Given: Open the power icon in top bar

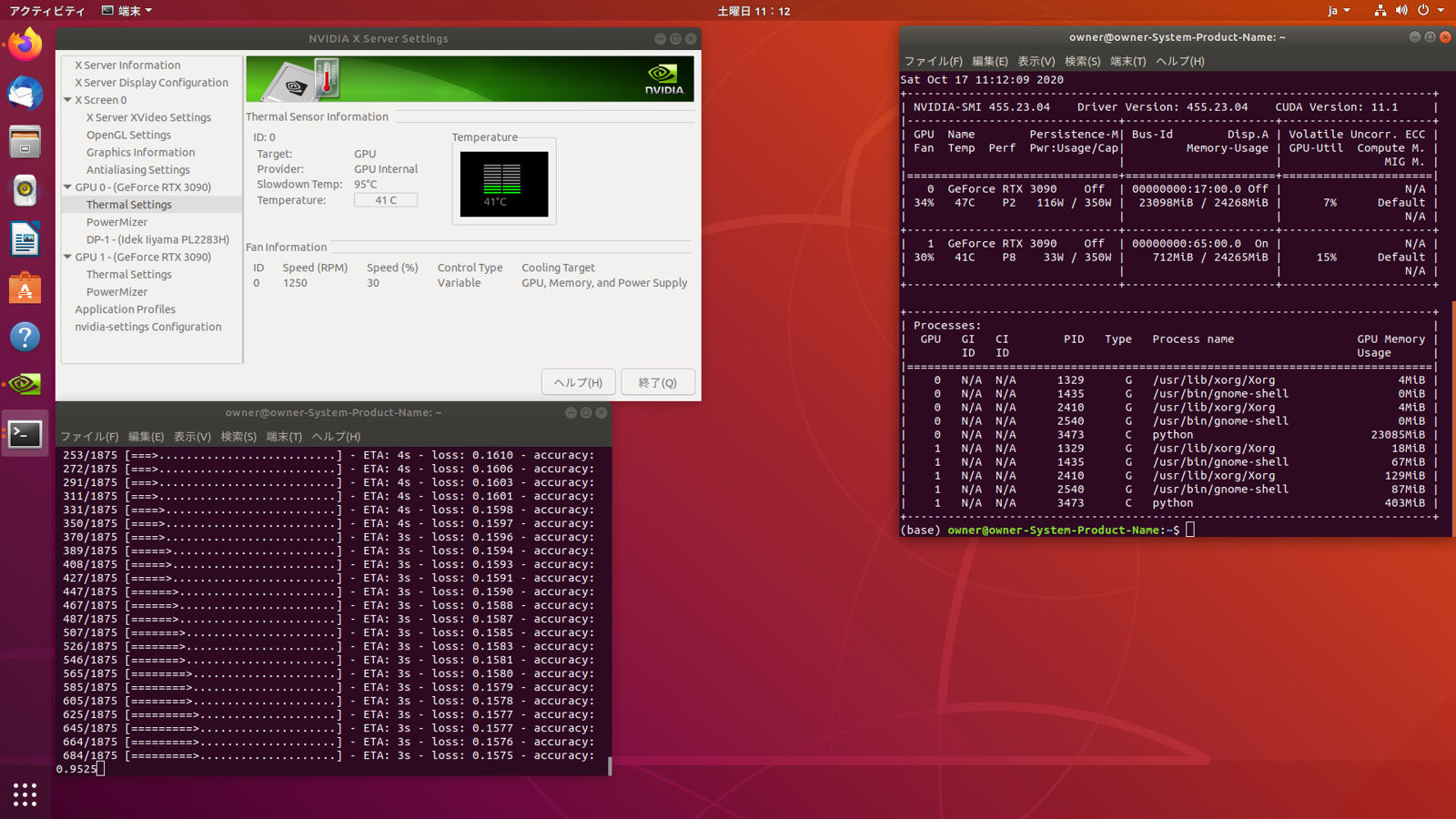Looking at the screenshot, I should pyautogui.click(x=1423, y=11).
